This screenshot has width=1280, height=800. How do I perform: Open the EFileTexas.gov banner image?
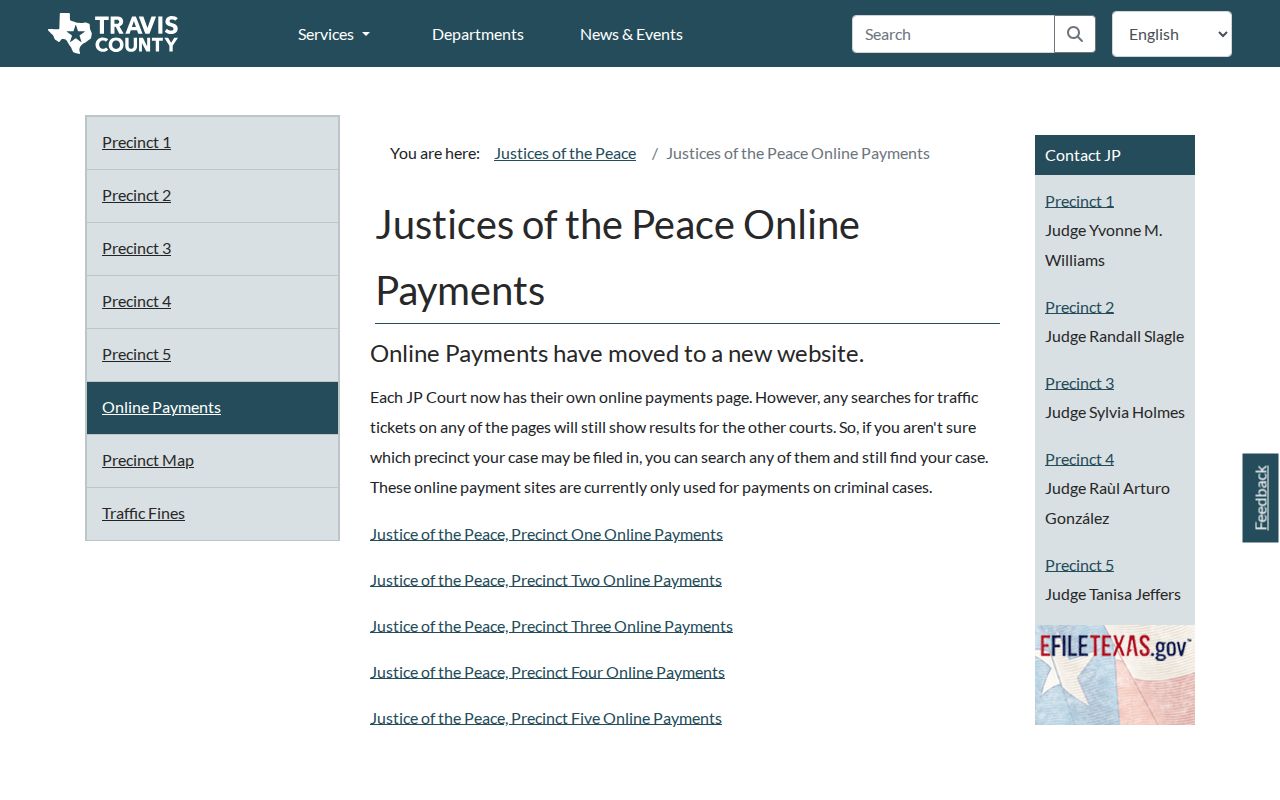click(1115, 675)
